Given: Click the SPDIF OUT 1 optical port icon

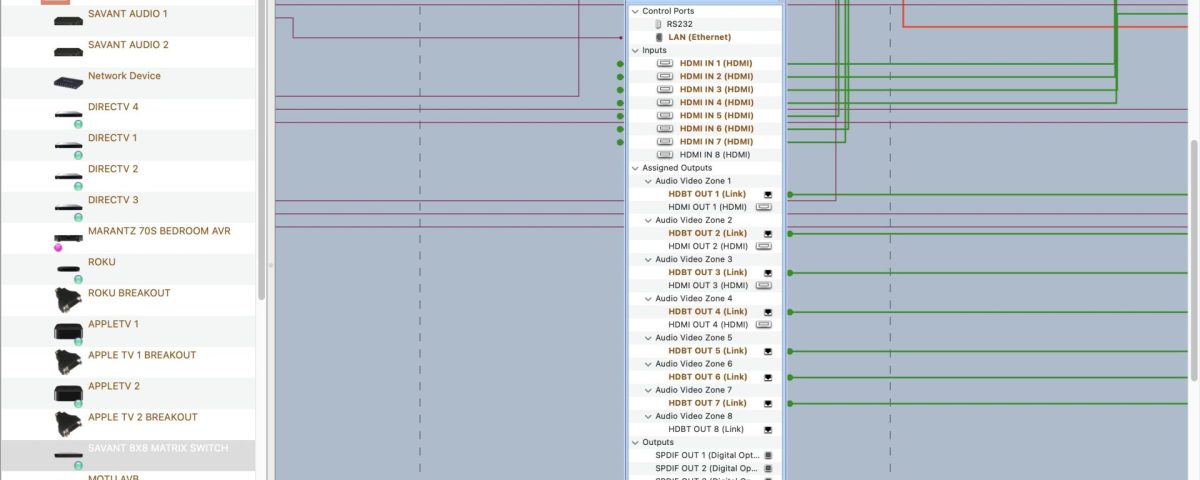Looking at the screenshot, I should (768, 455).
